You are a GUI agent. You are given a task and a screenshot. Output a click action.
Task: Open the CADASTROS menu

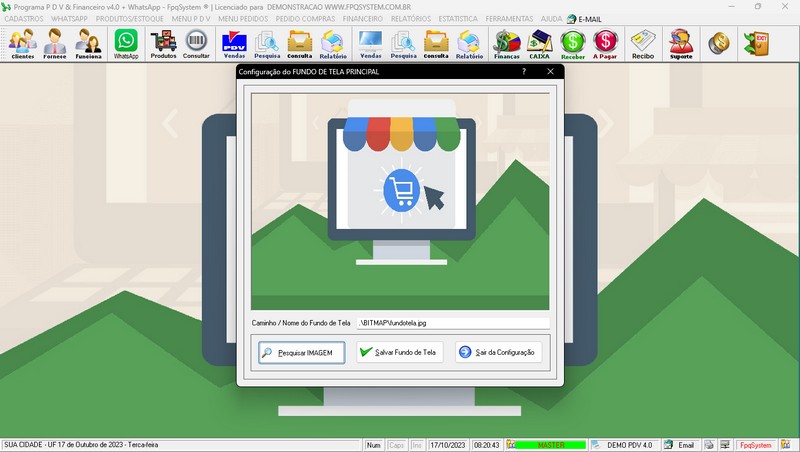coord(24,19)
